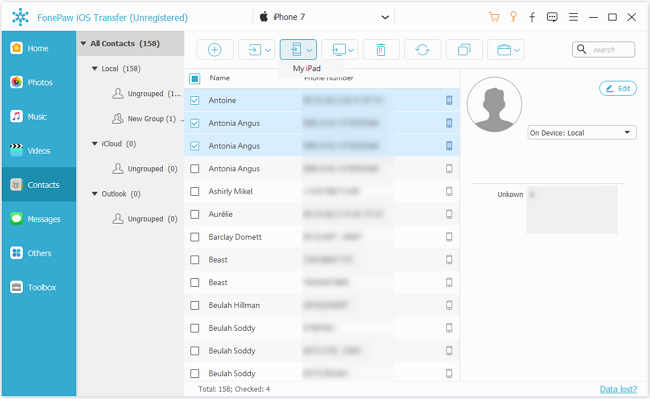Viewport: 650px width, 399px height.
Task: Open the toolbox button dropdown arrow
Action: coord(517,51)
